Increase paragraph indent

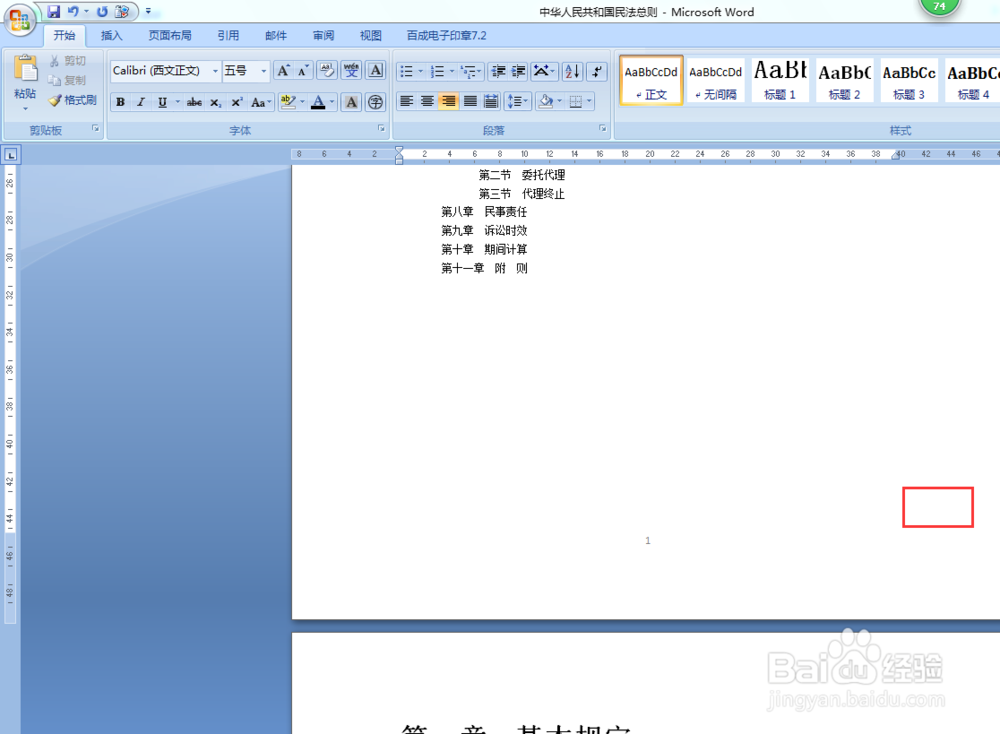point(519,71)
